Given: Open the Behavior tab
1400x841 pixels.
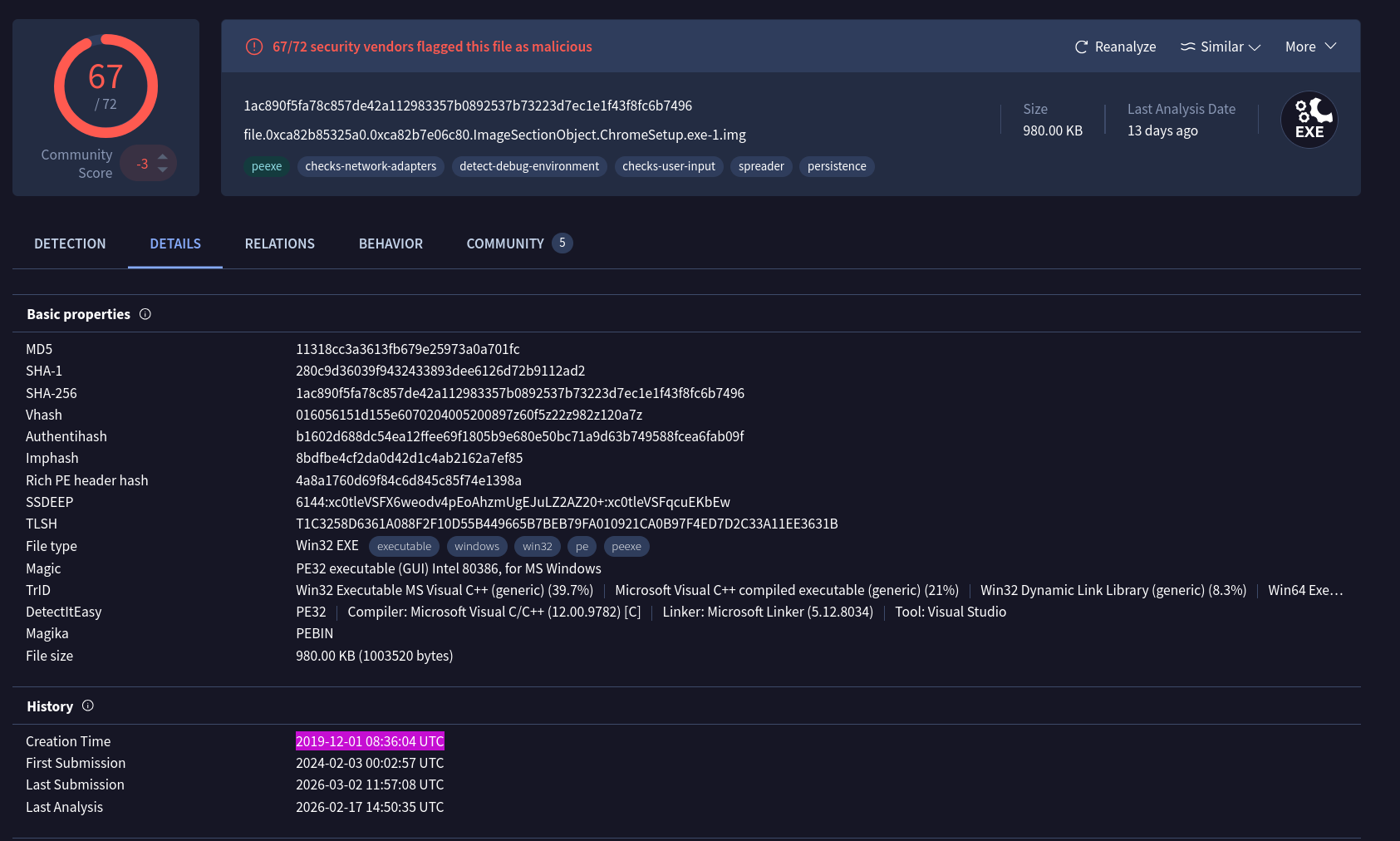Looking at the screenshot, I should tap(391, 243).
